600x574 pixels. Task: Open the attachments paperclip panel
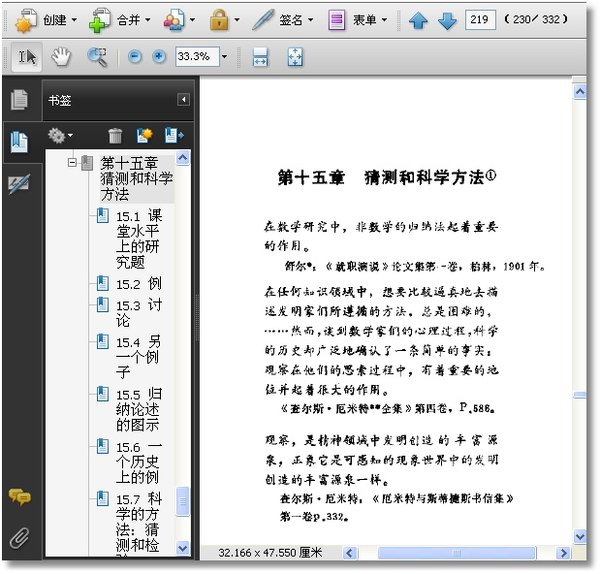pyautogui.click(x=18, y=537)
